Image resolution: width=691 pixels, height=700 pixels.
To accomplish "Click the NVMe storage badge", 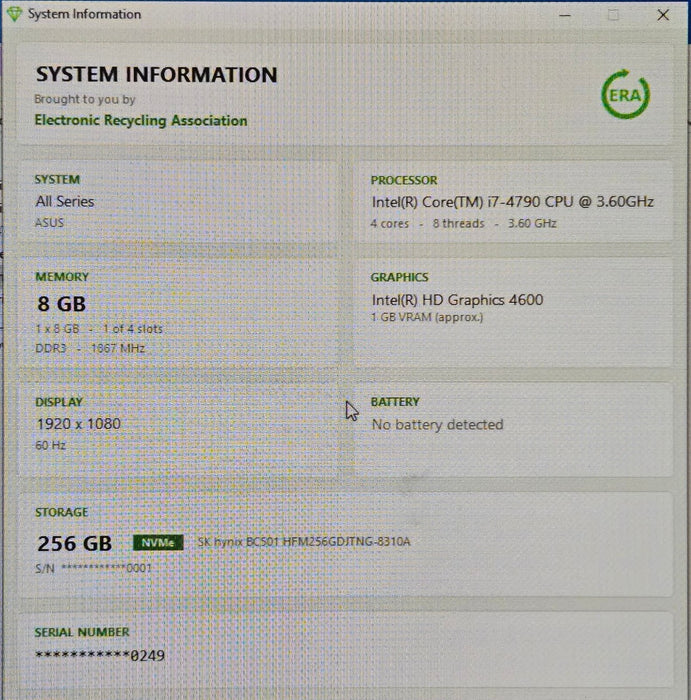I will pos(158,542).
